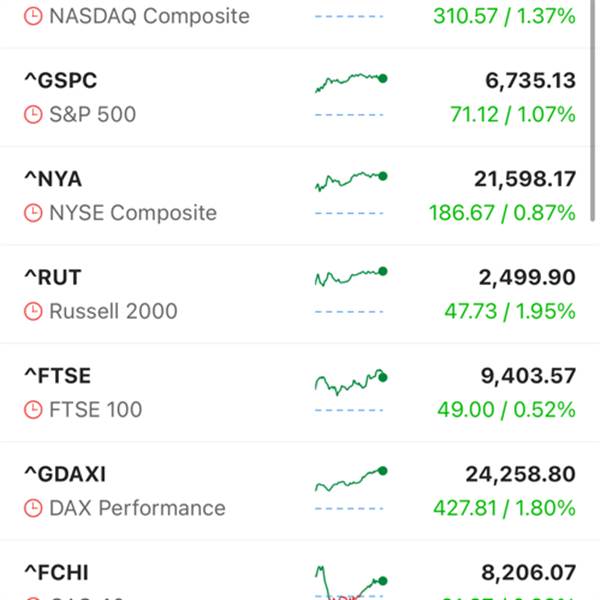Open the ^FCHI sparkline chart
The width and height of the screenshot is (600, 600).
[x=350, y=582]
